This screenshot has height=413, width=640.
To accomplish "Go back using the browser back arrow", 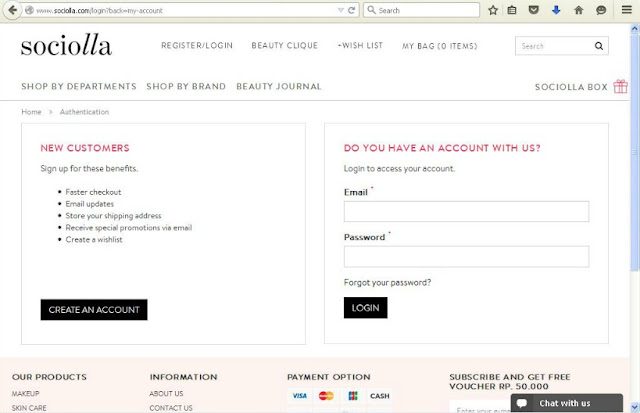I will pos(12,10).
